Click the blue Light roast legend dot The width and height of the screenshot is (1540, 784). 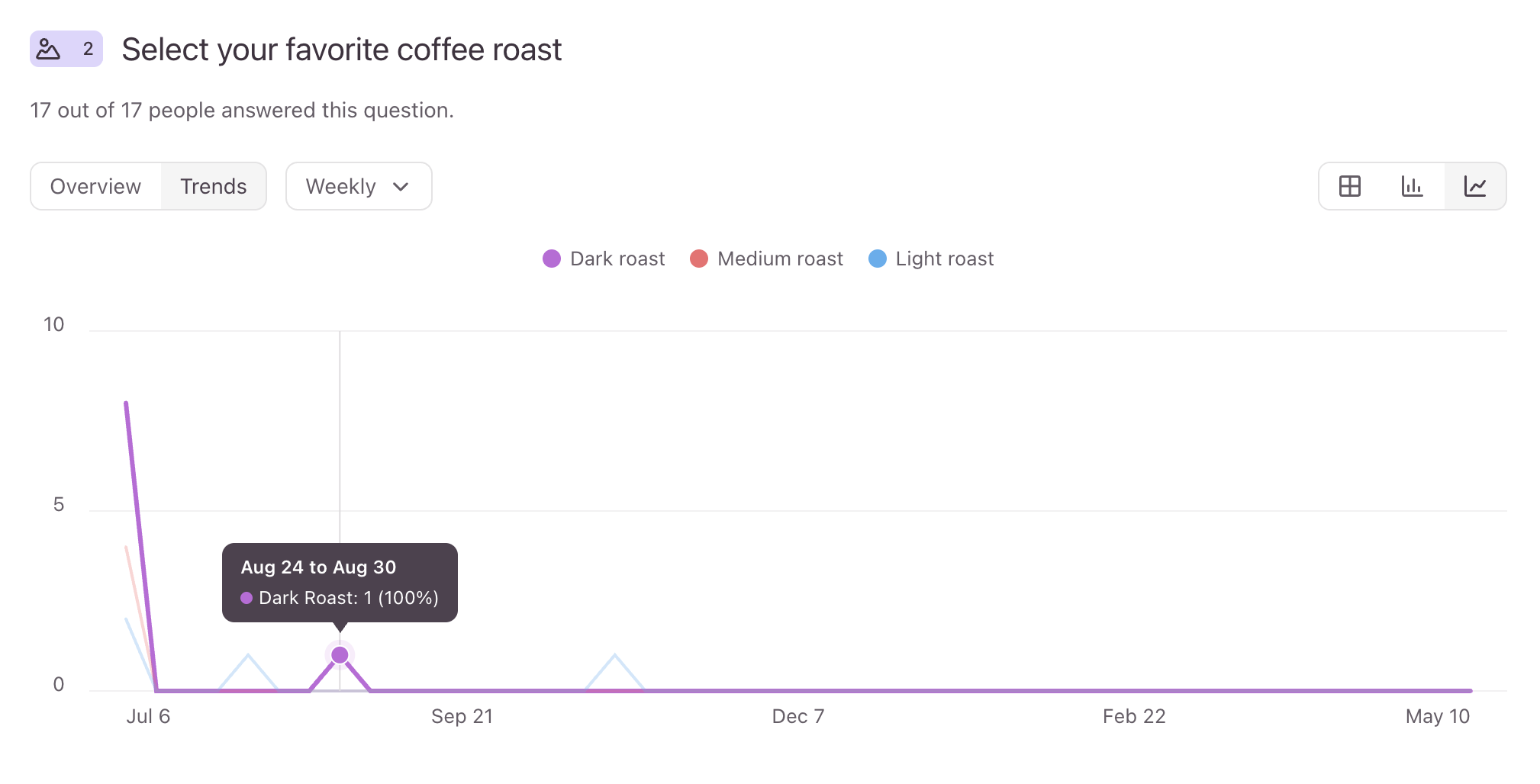click(x=878, y=259)
